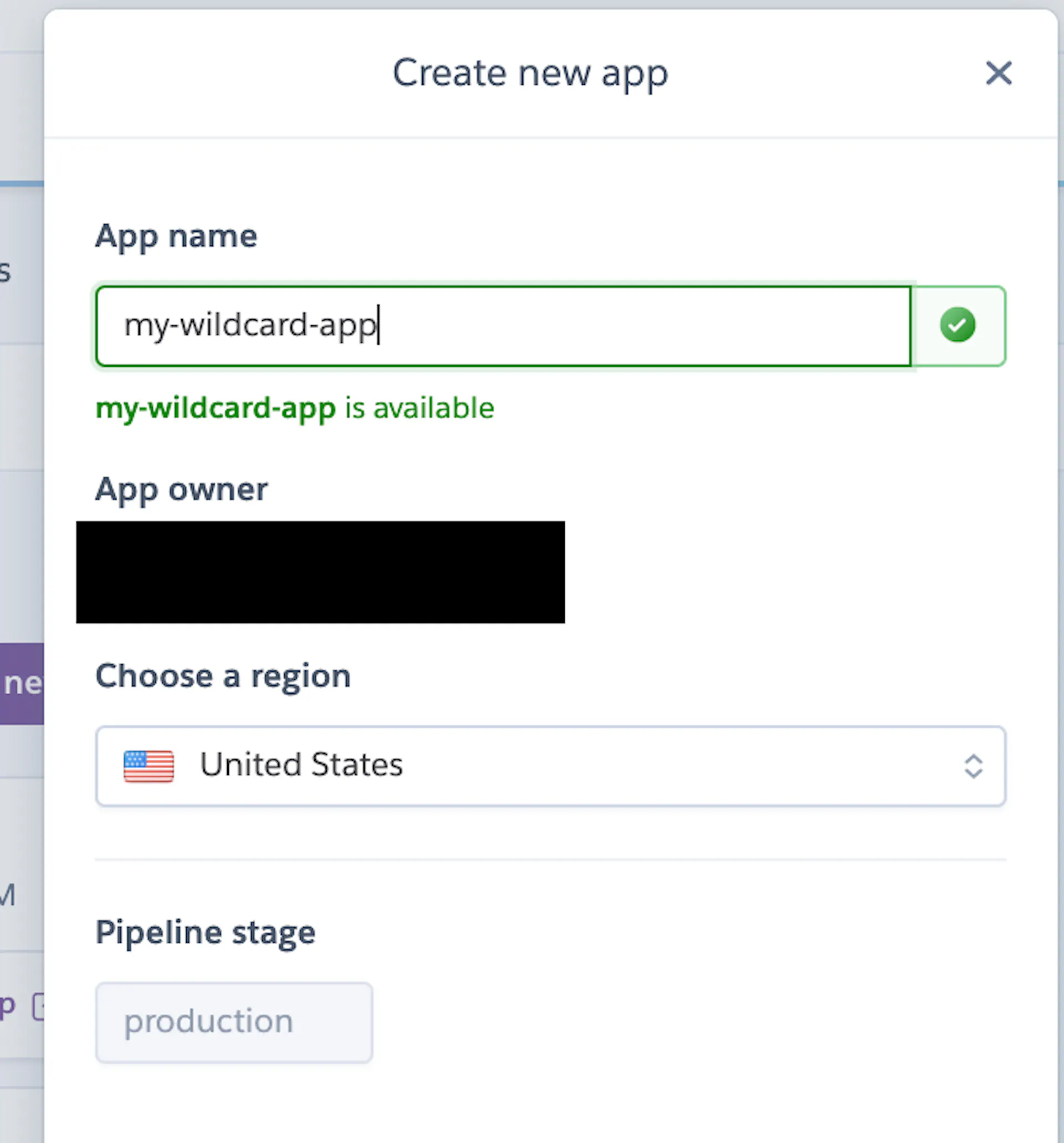Click the bold my-wildcard-app availability name

216,409
